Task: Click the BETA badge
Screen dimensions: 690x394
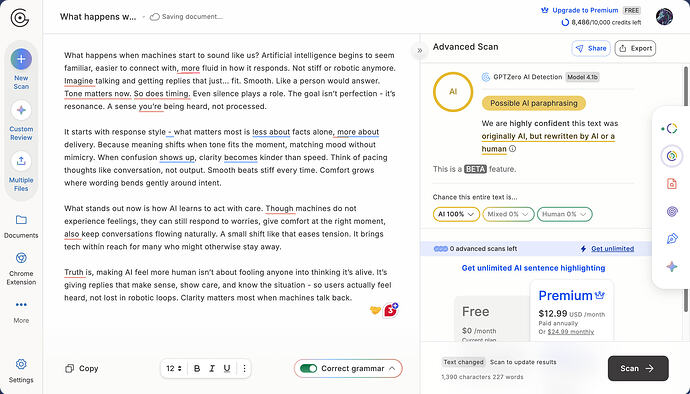Action: (x=475, y=169)
